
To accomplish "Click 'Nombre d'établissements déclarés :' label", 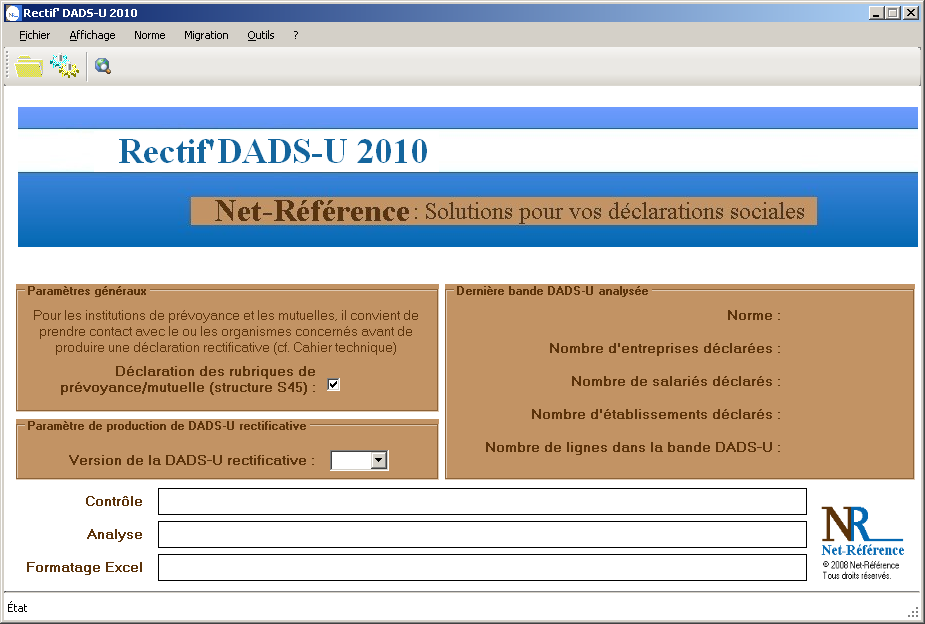I will [655, 415].
